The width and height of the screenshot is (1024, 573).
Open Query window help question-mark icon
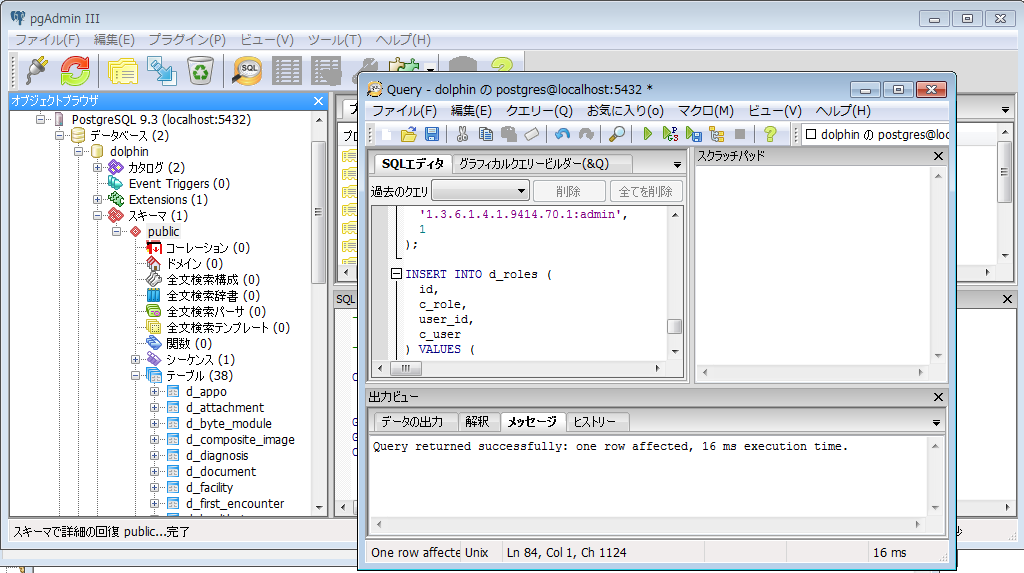tap(771, 135)
